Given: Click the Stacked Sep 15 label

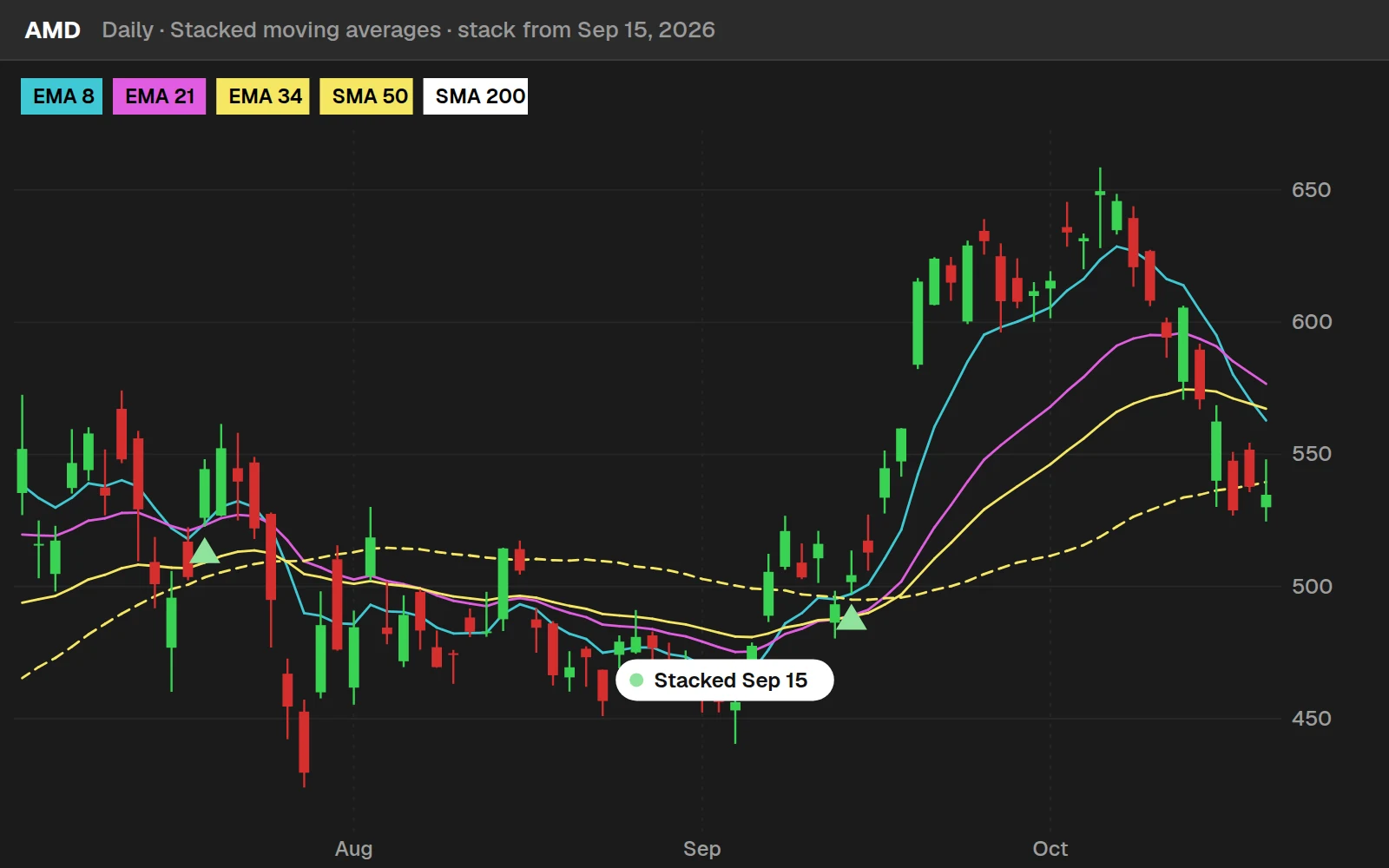Looking at the screenshot, I should [x=725, y=681].
